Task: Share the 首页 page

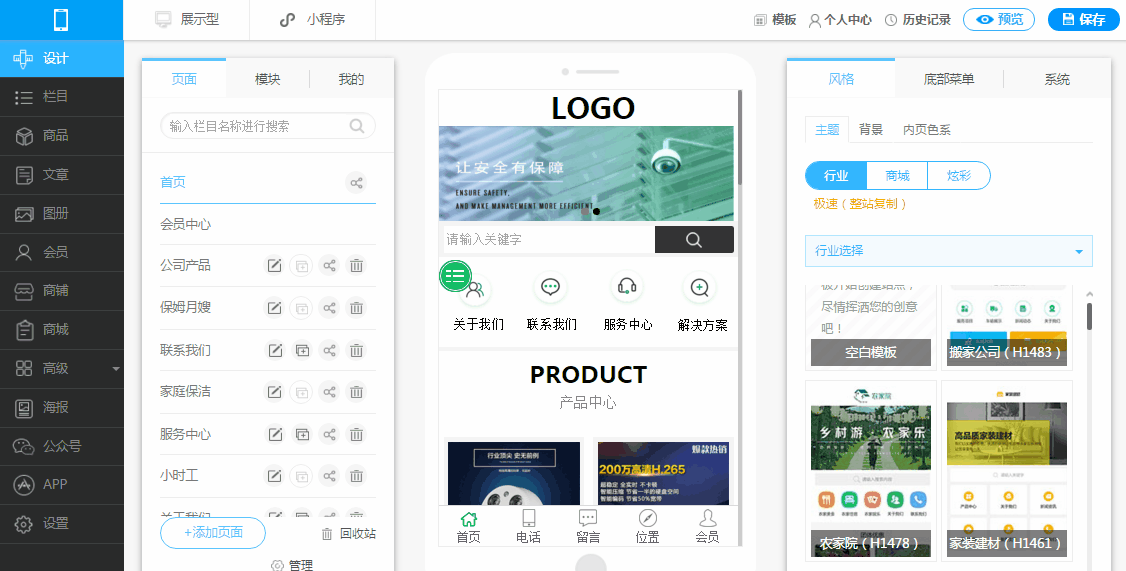Action: pyautogui.click(x=356, y=182)
